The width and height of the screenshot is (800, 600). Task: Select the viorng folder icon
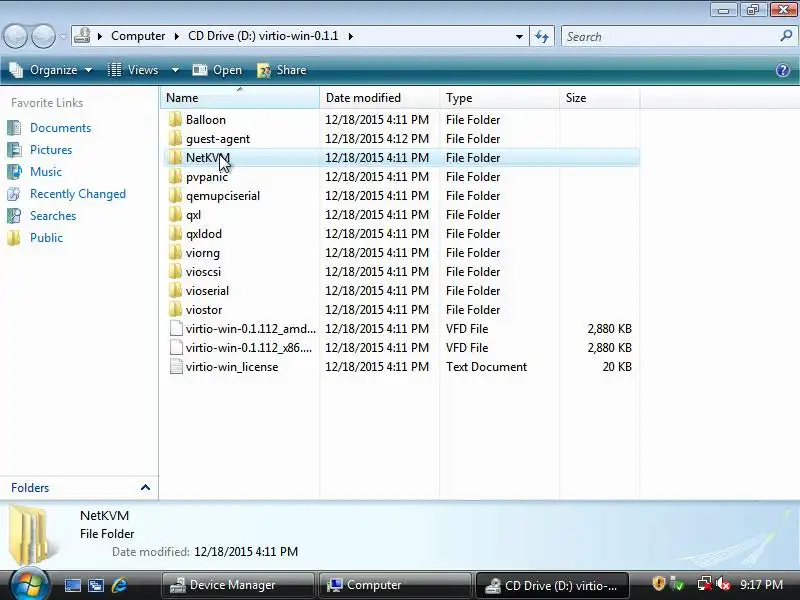175,253
